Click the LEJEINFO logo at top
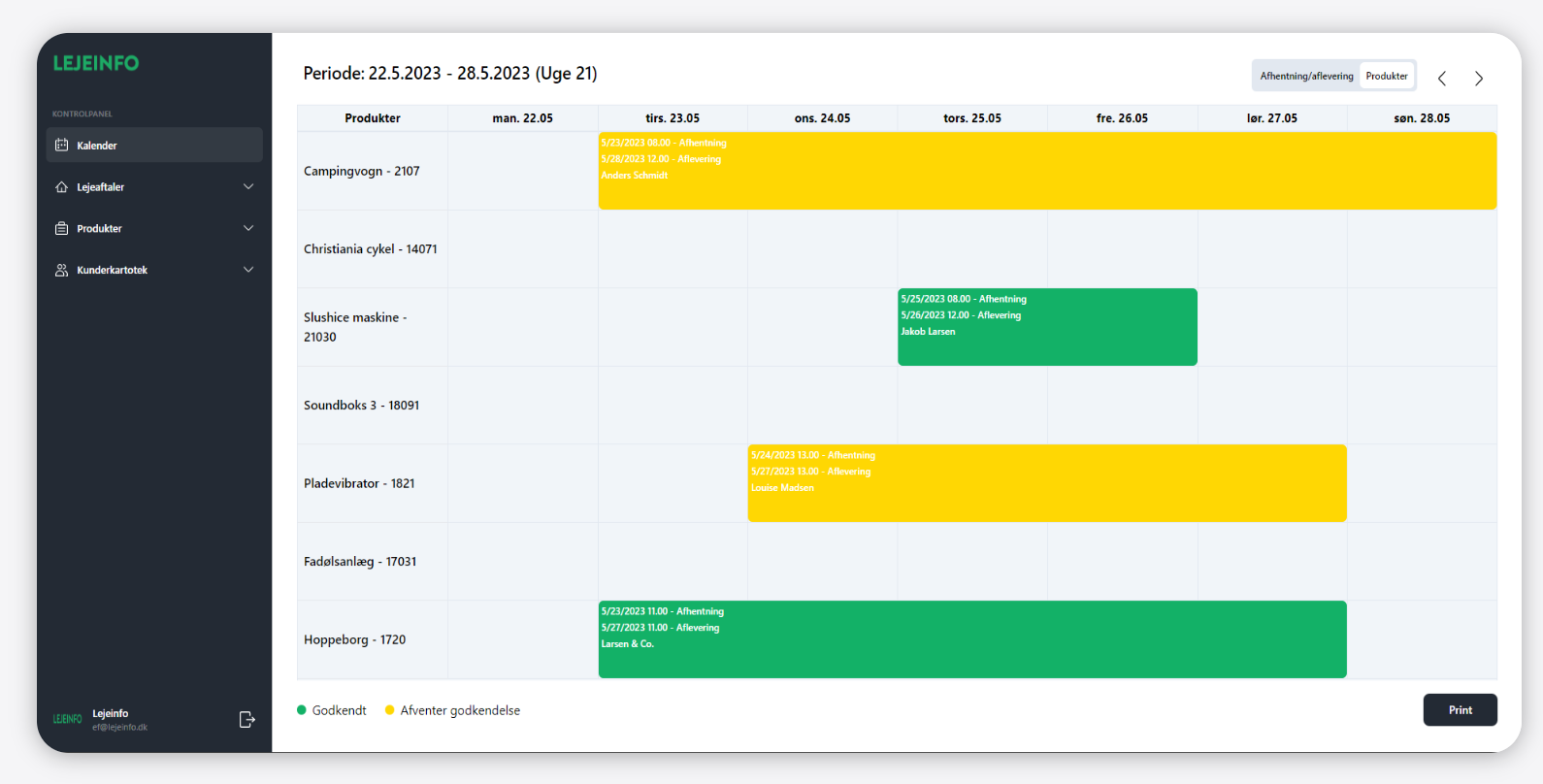1543x784 pixels. point(96,63)
